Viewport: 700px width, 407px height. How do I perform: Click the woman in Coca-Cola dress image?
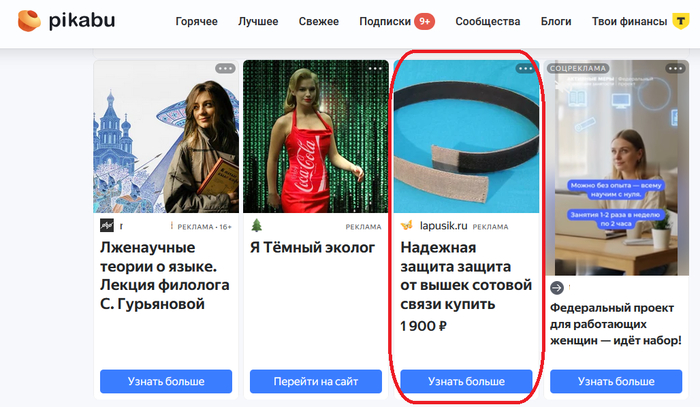[x=316, y=137]
